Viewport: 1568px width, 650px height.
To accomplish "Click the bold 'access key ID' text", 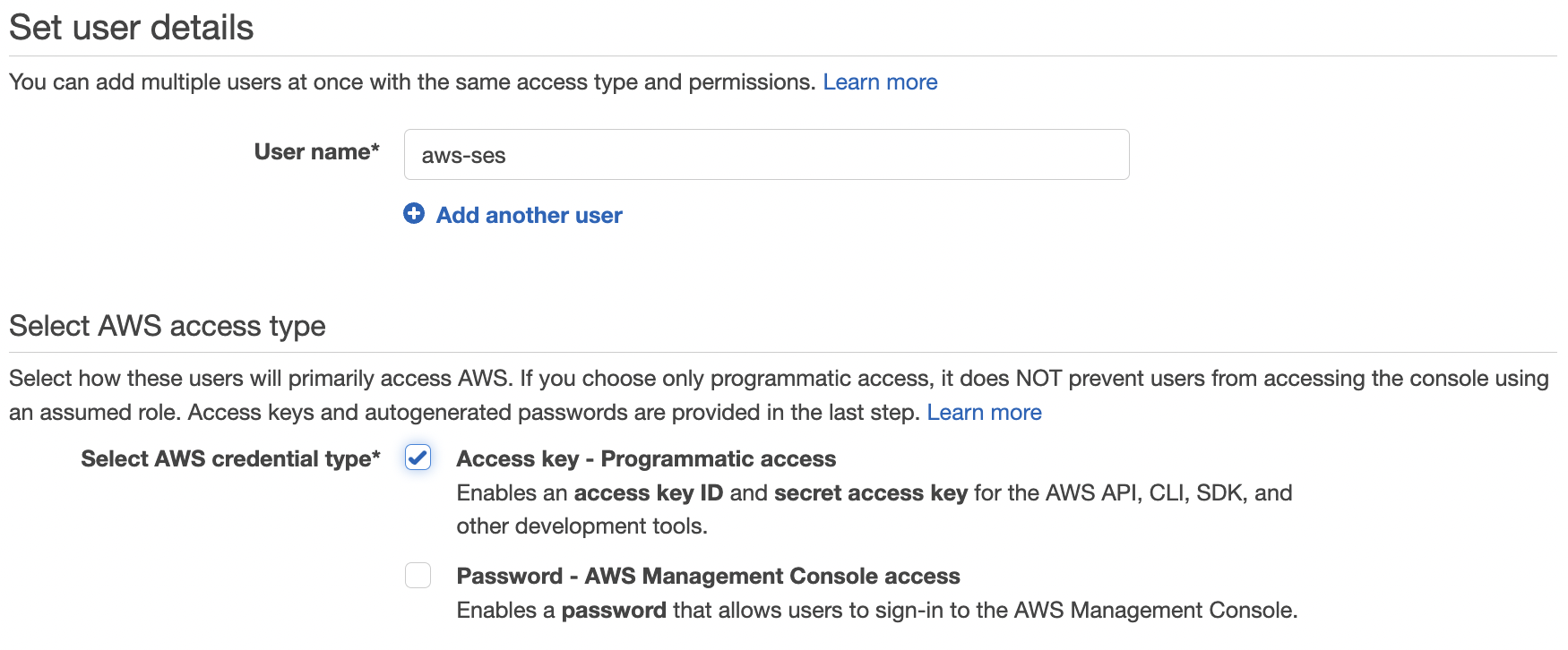I will 648,493.
